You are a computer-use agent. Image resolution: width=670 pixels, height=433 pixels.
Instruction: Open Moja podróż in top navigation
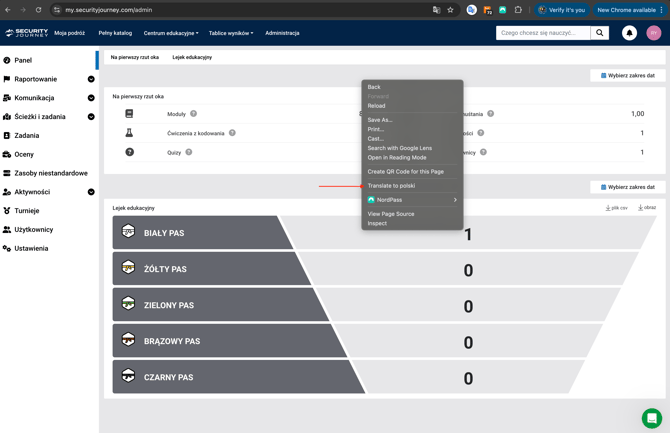click(70, 33)
